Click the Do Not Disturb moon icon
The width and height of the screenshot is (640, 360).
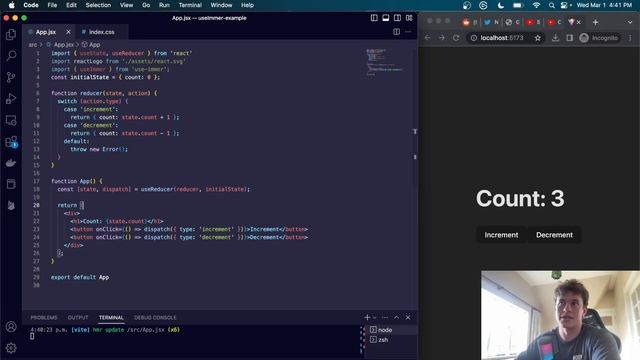click(501, 5)
